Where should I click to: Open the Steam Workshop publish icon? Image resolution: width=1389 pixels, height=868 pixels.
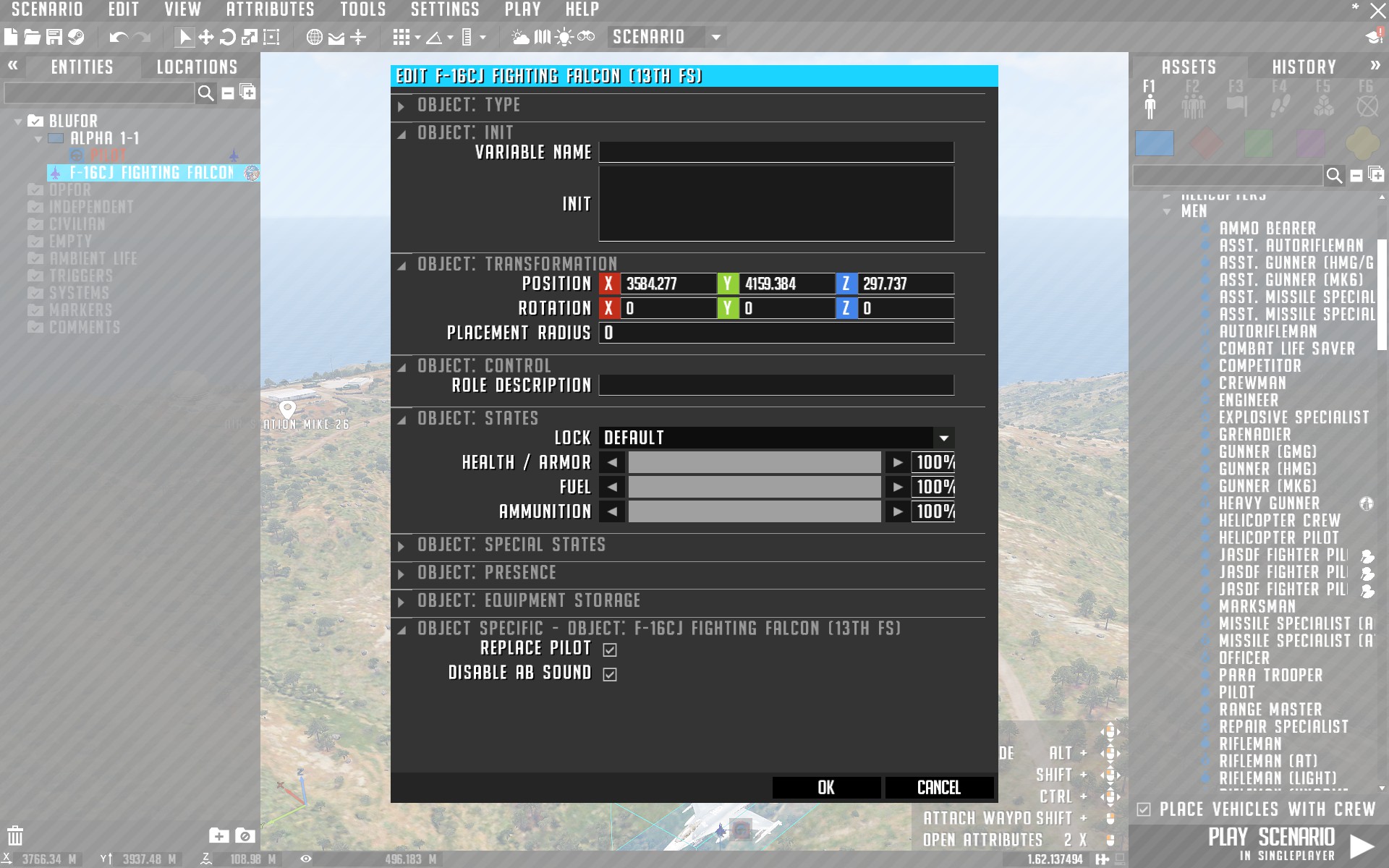click(x=76, y=37)
